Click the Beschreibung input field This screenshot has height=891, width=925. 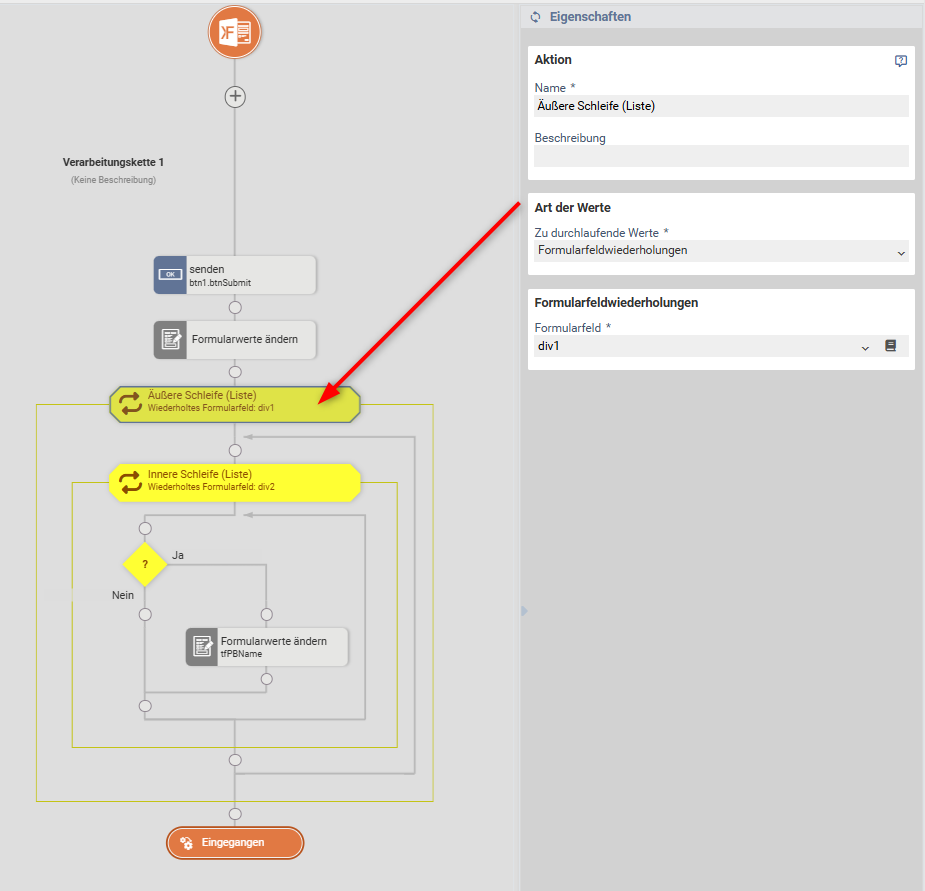pyautogui.click(x=721, y=156)
